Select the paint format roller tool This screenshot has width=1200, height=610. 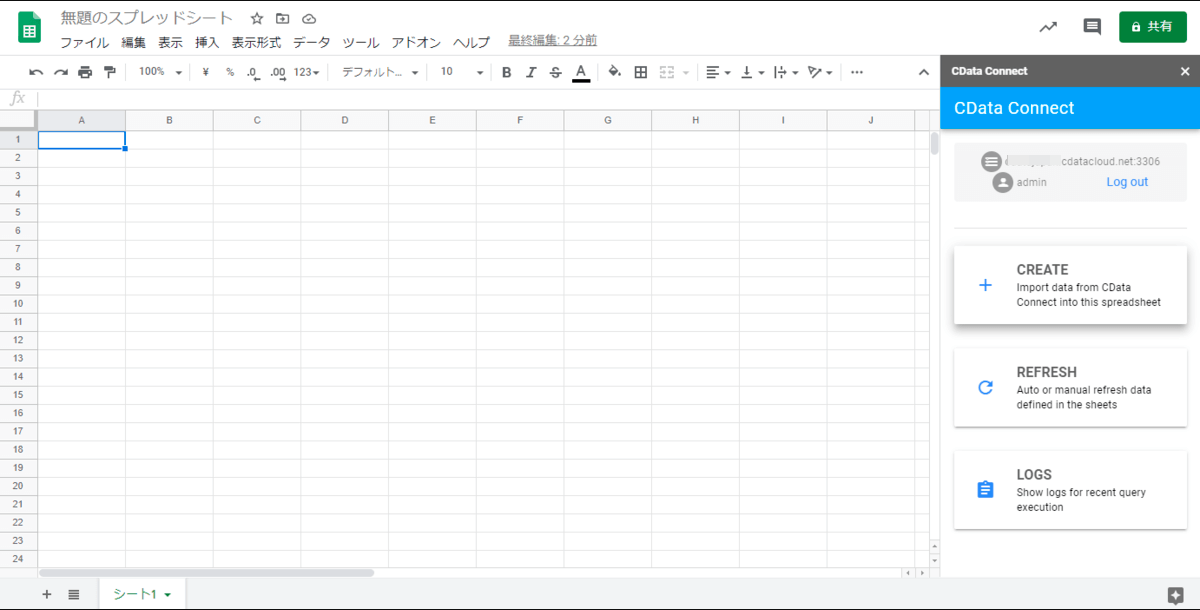tap(110, 72)
